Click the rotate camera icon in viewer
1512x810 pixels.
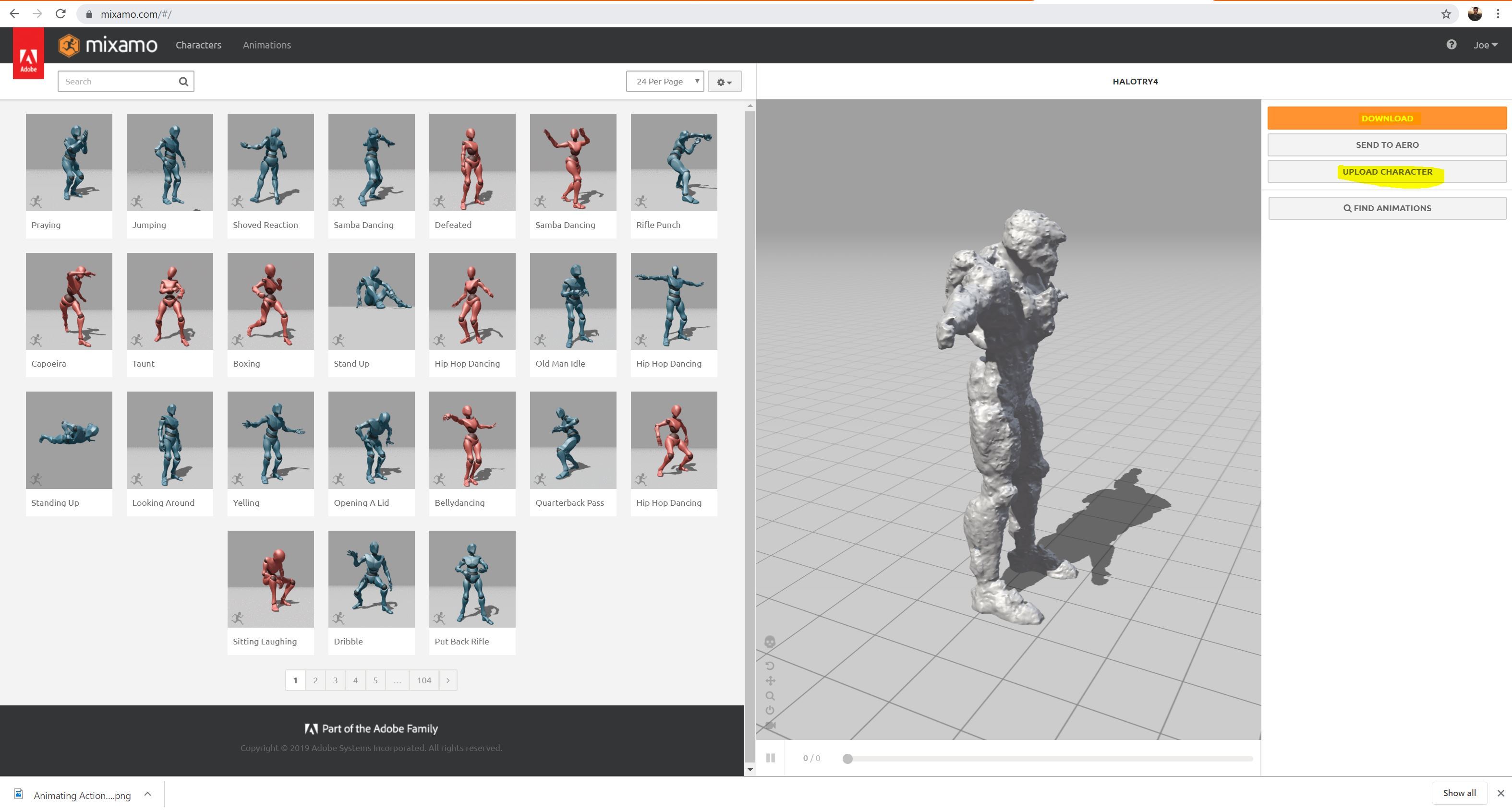[x=770, y=666]
